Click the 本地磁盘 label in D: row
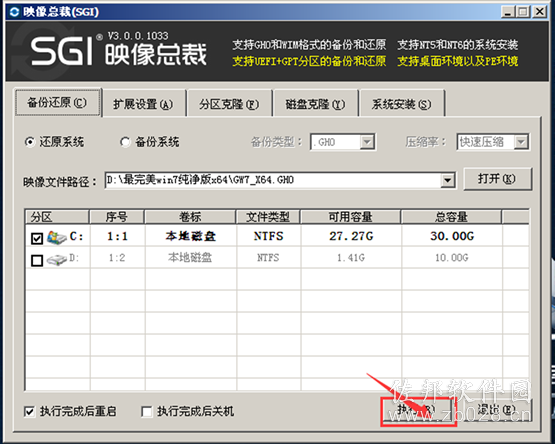The height and width of the screenshot is (444, 555). point(190,258)
